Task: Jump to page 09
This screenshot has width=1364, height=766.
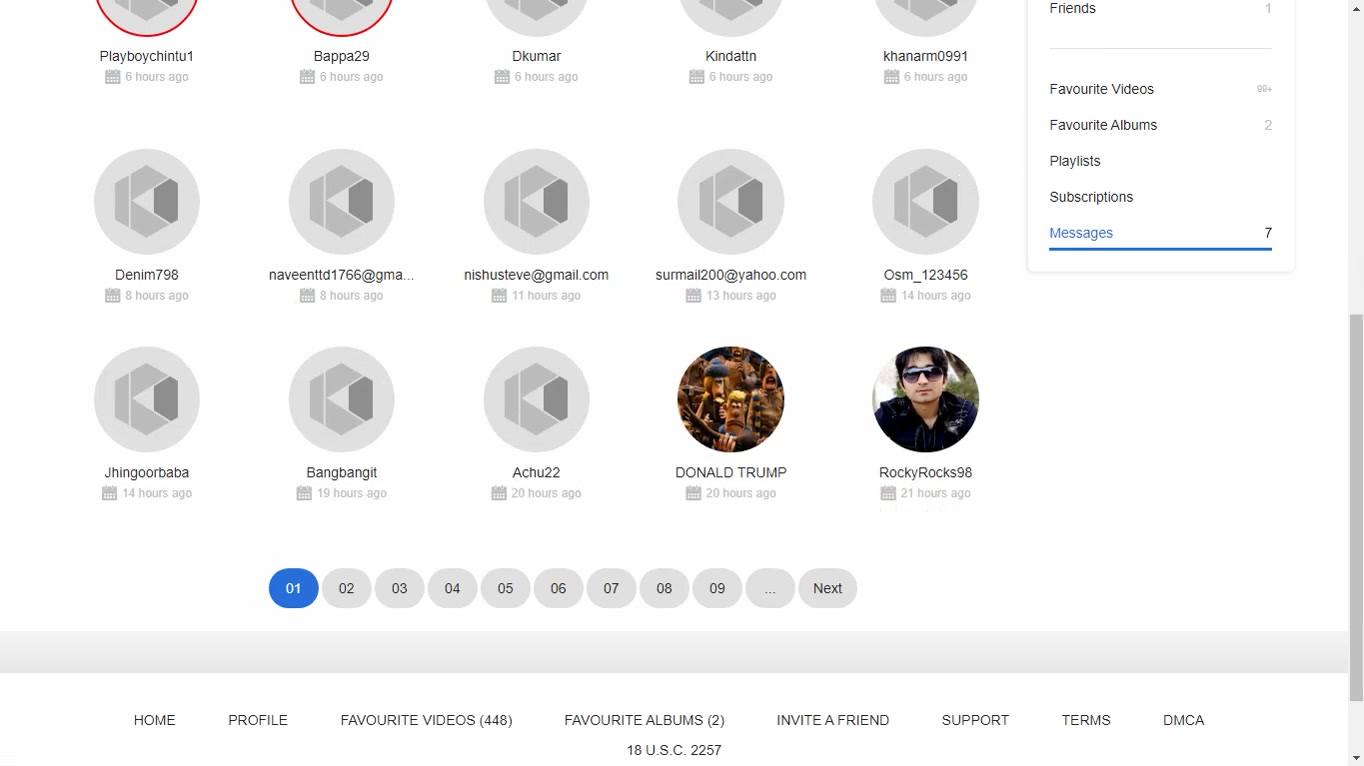Action: (717, 588)
